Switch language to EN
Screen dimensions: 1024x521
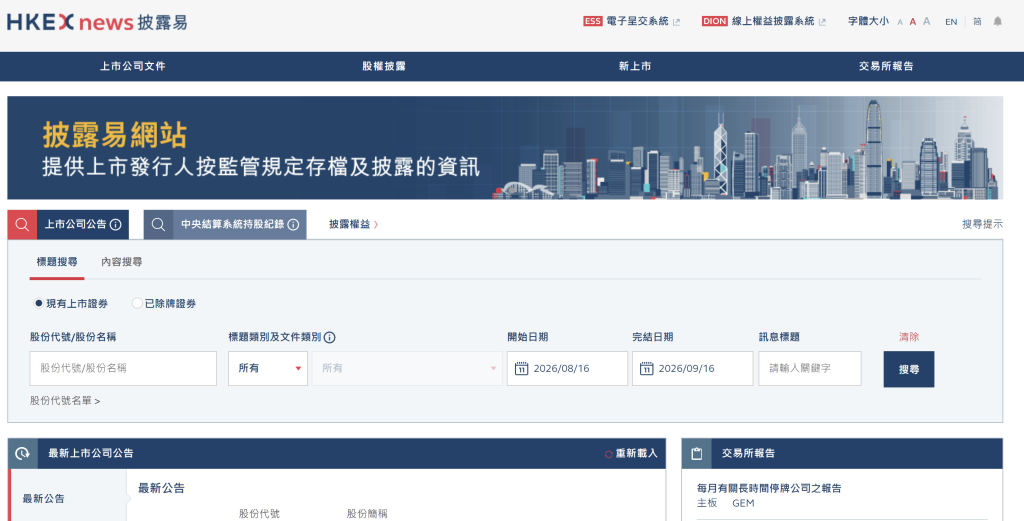(x=951, y=22)
